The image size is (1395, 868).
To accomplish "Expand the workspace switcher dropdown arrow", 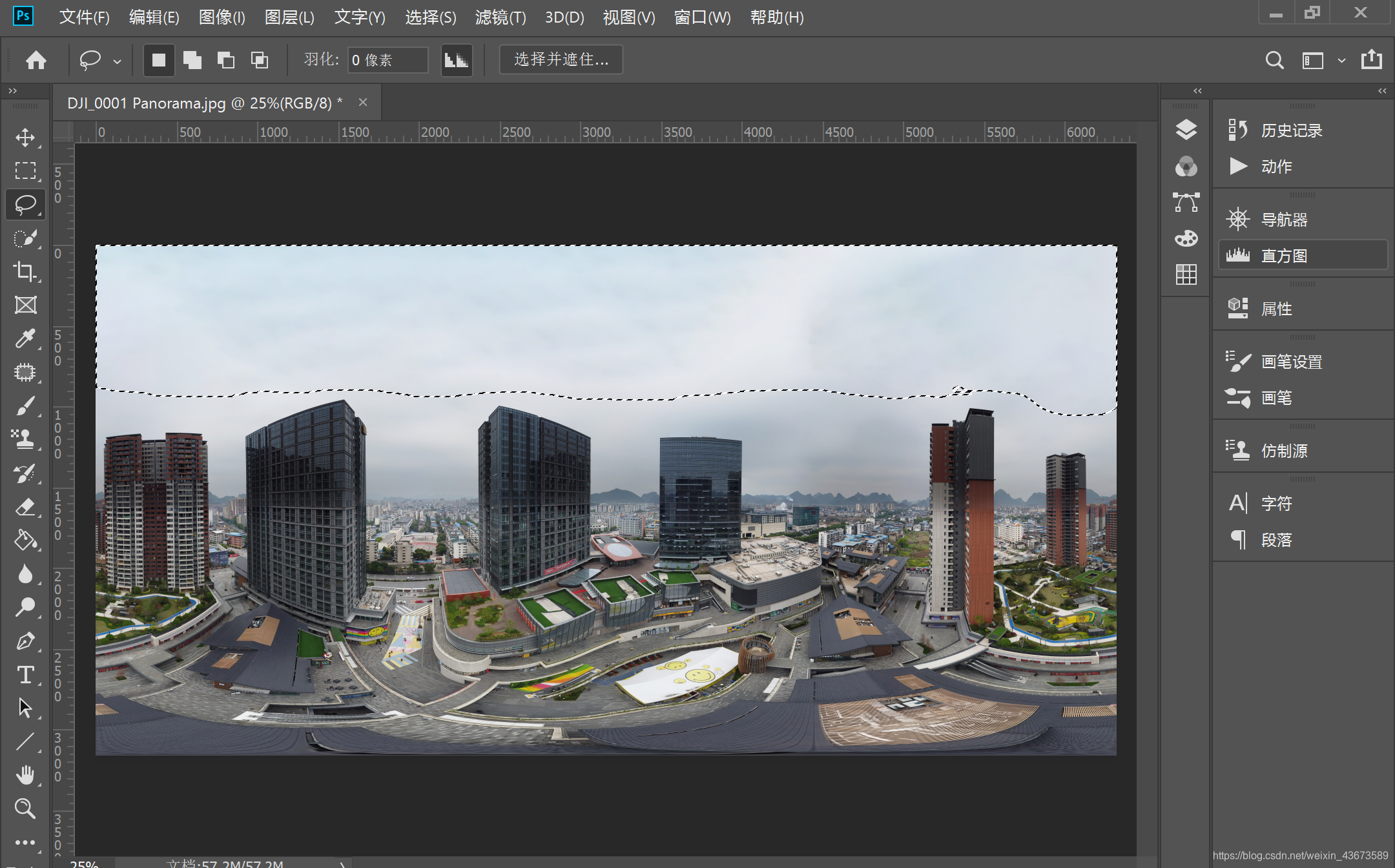I will pyautogui.click(x=1341, y=61).
